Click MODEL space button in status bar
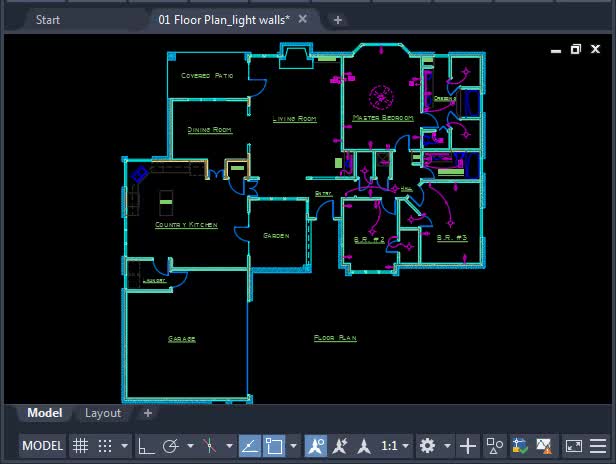Viewport: 616px width, 464px height. (x=42, y=446)
